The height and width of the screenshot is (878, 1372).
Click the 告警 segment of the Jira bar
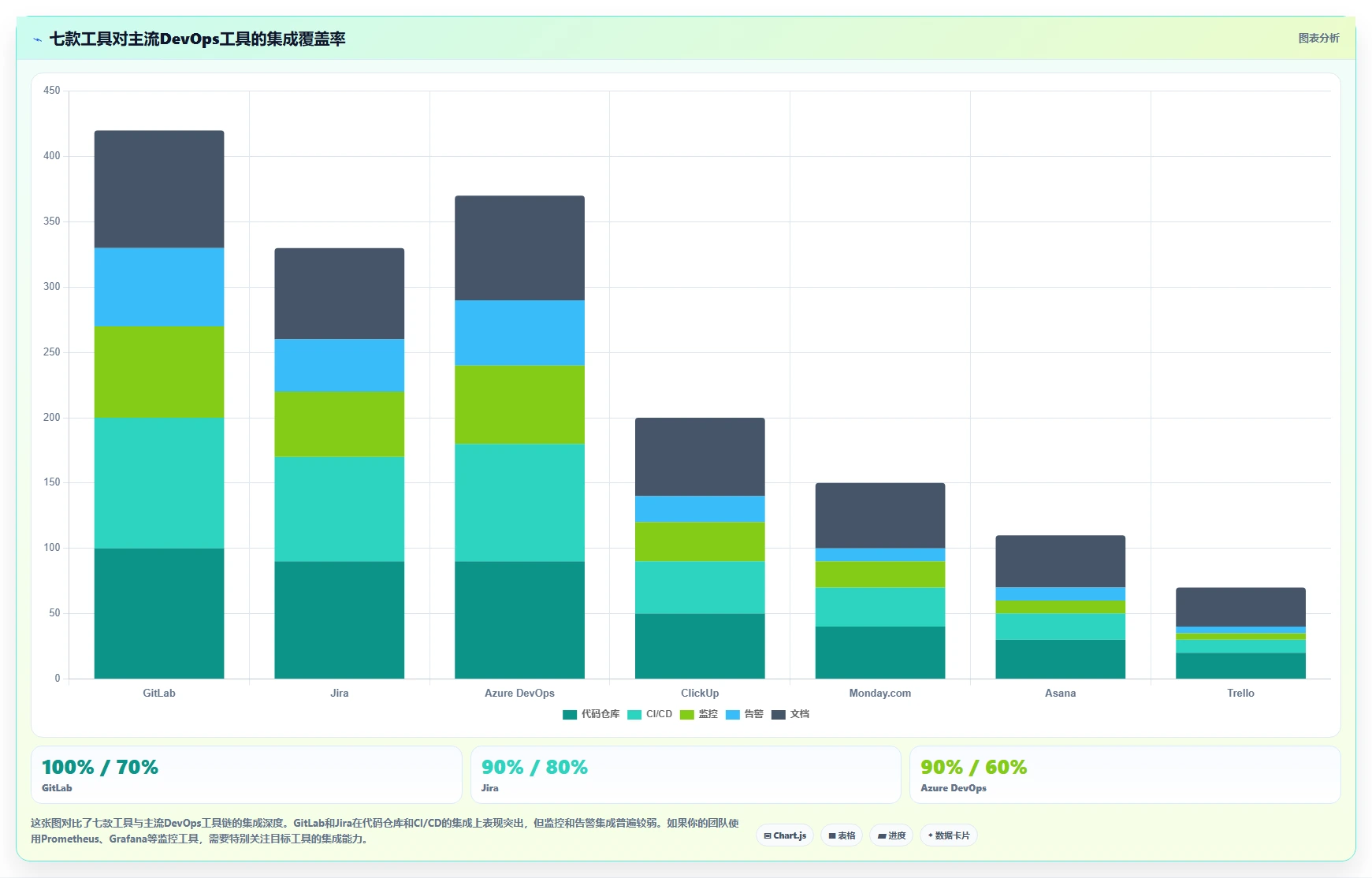340,366
